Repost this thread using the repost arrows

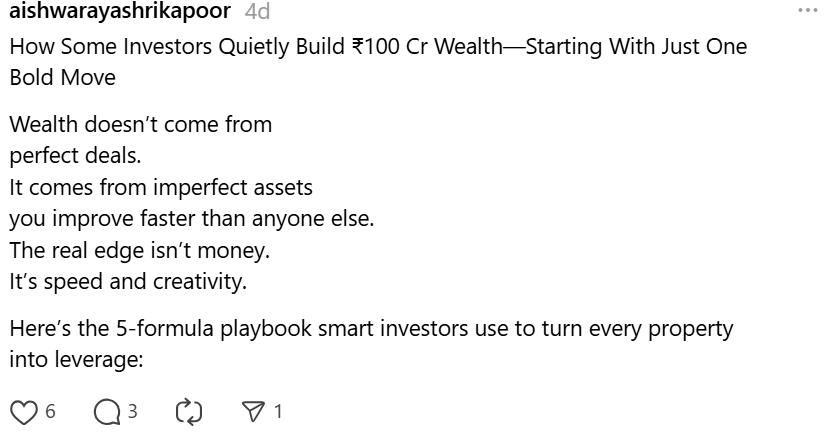click(189, 412)
